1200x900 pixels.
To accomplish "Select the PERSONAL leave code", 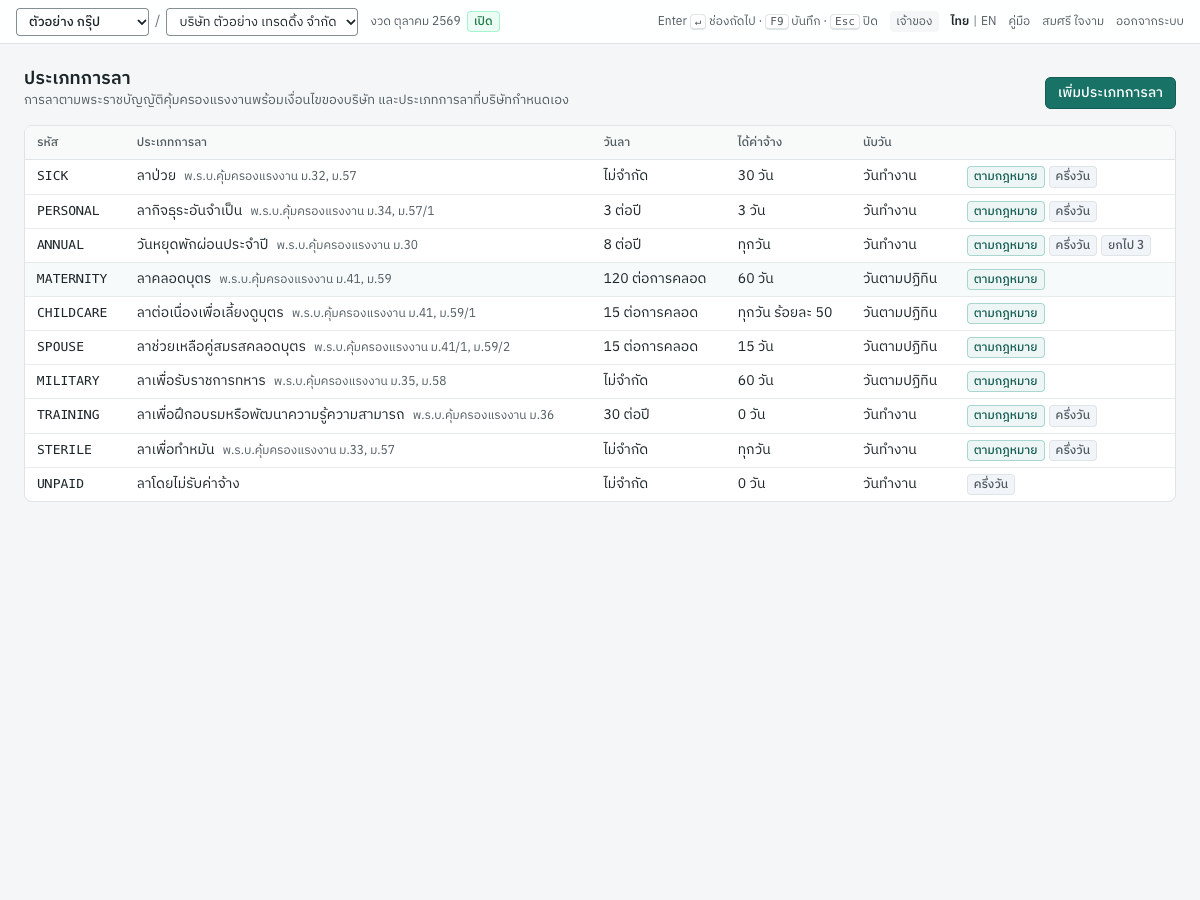I will pos(68,211).
